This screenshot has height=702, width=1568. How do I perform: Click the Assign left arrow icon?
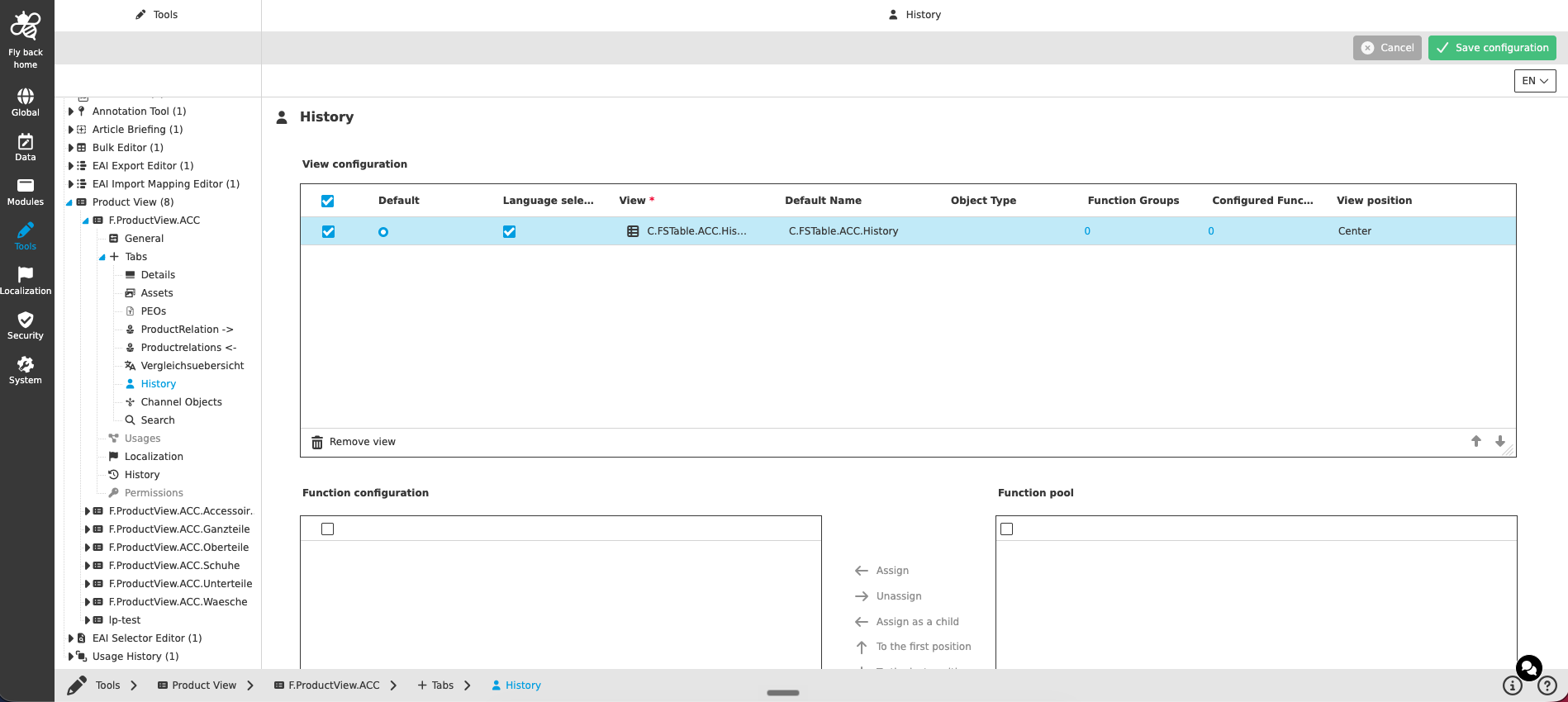pyautogui.click(x=862, y=571)
